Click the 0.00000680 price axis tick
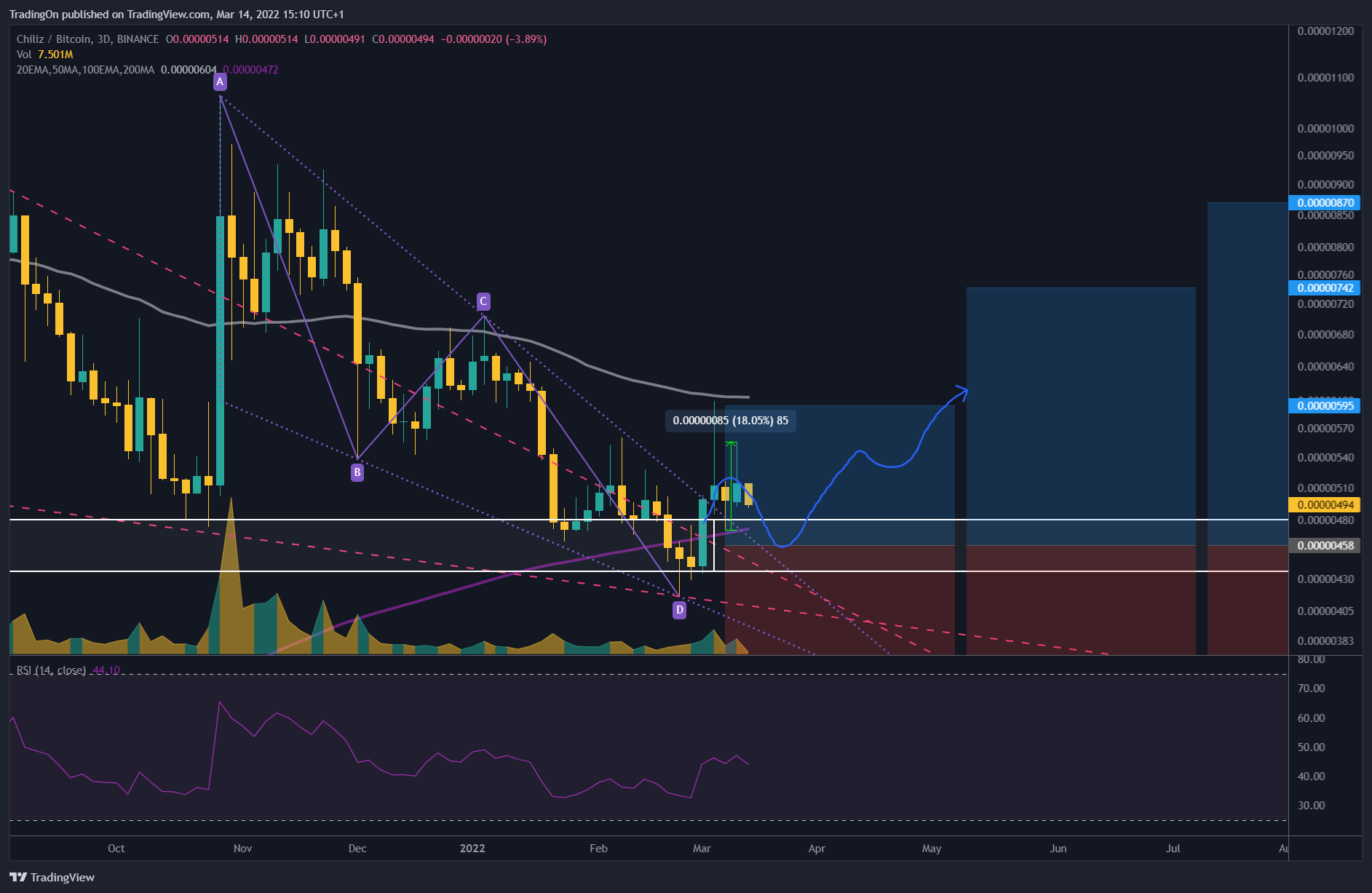This screenshot has width=1372, height=893. pos(1325,335)
